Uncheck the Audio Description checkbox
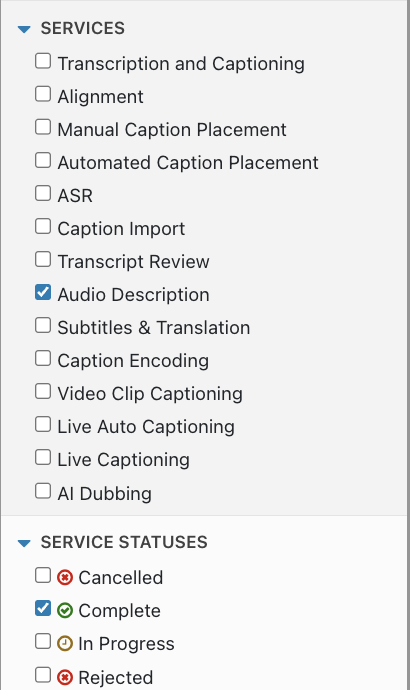The width and height of the screenshot is (410, 690). (43, 292)
